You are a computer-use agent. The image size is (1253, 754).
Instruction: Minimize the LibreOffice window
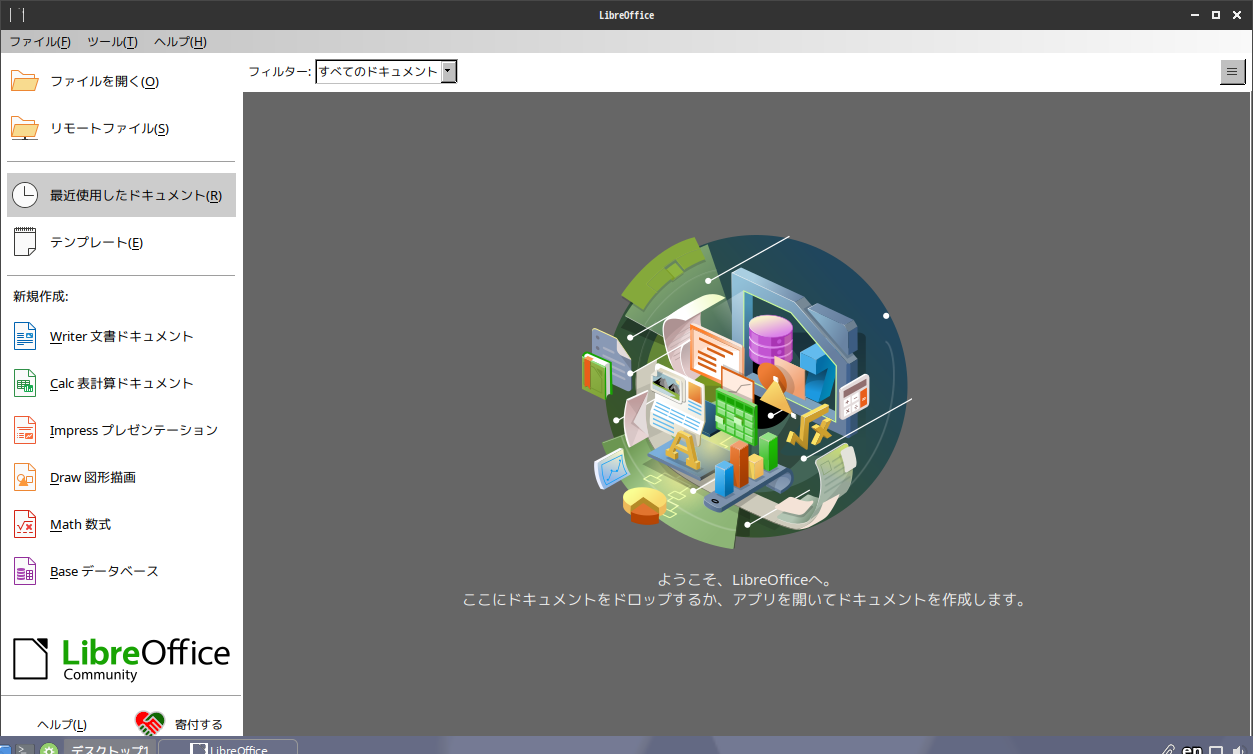point(1194,15)
